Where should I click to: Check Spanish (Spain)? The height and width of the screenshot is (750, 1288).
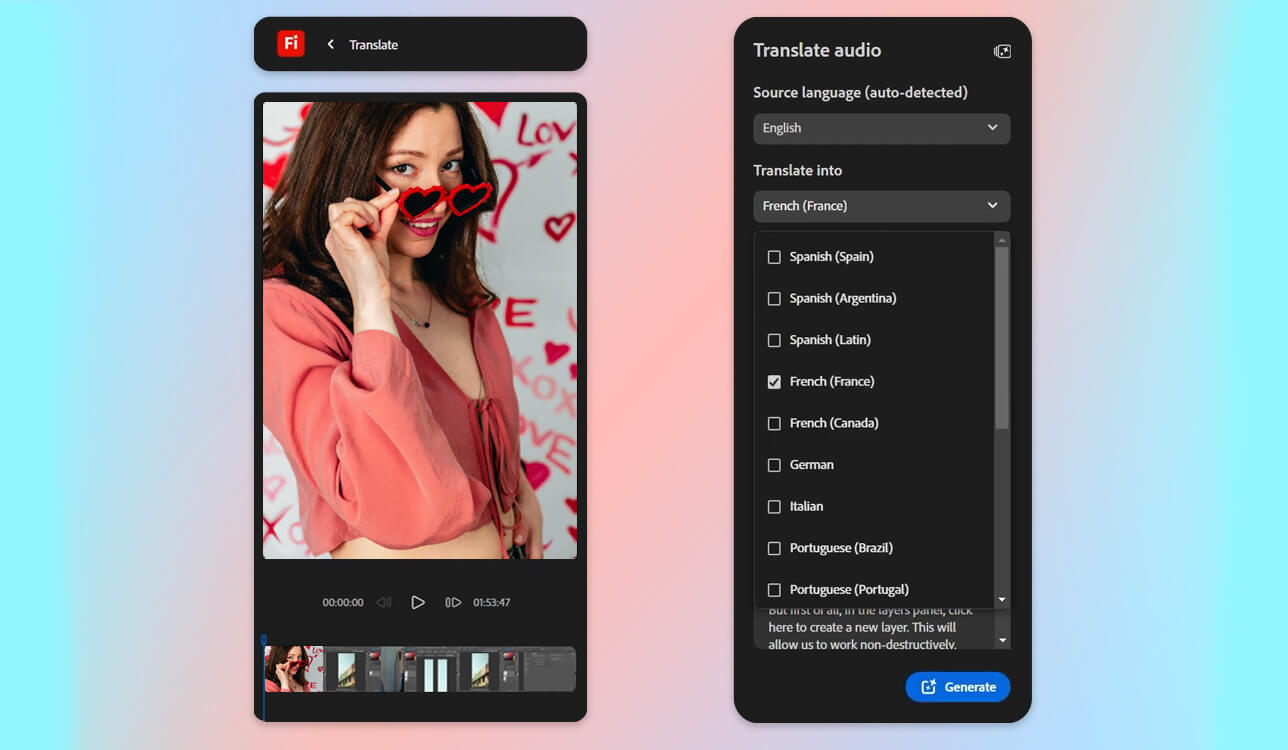[x=774, y=256]
